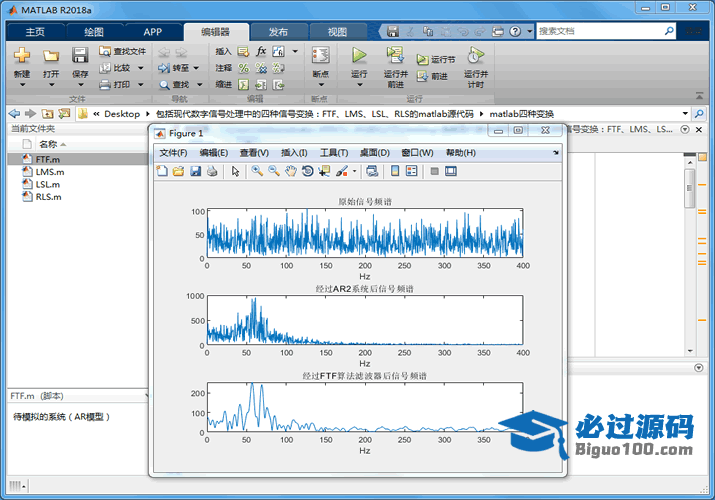
Task: Click the back arrow in the address bar
Action: 15,113
